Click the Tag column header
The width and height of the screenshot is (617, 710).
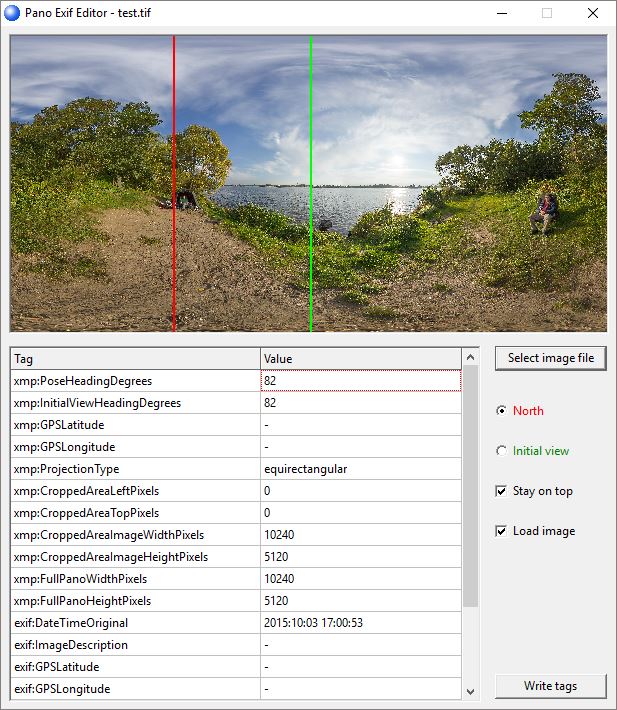pyautogui.click(x=135, y=359)
